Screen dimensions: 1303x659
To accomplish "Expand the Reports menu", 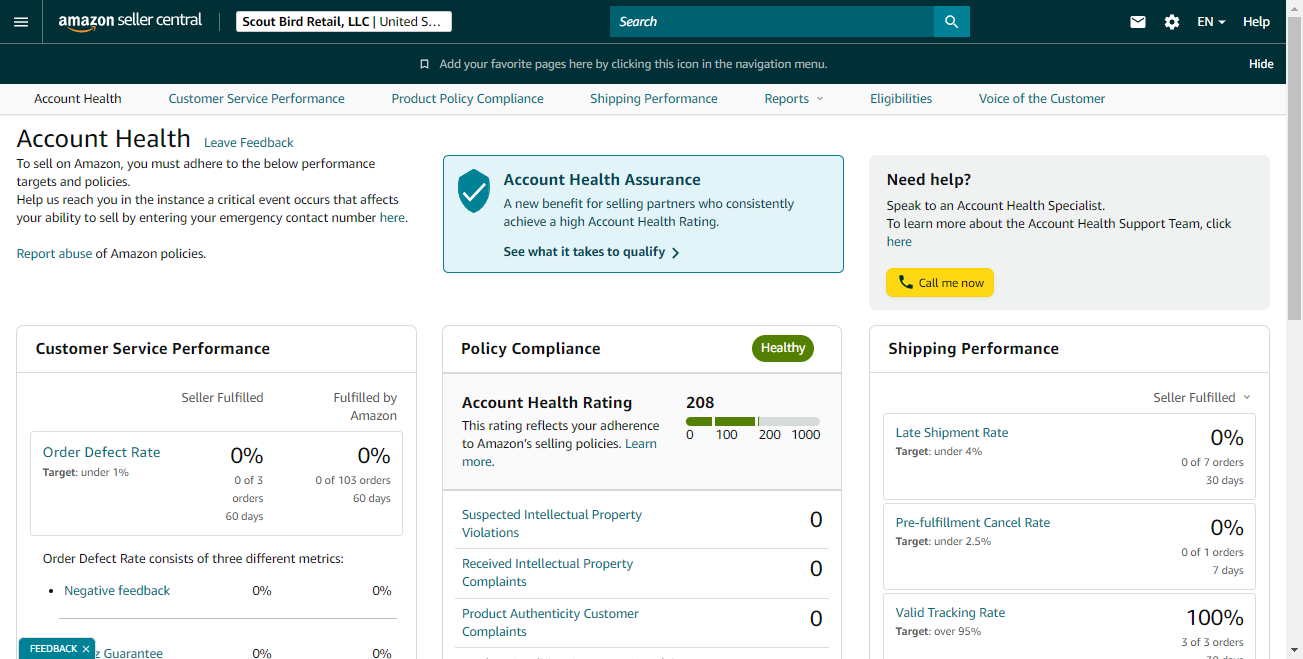I will pyautogui.click(x=794, y=98).
